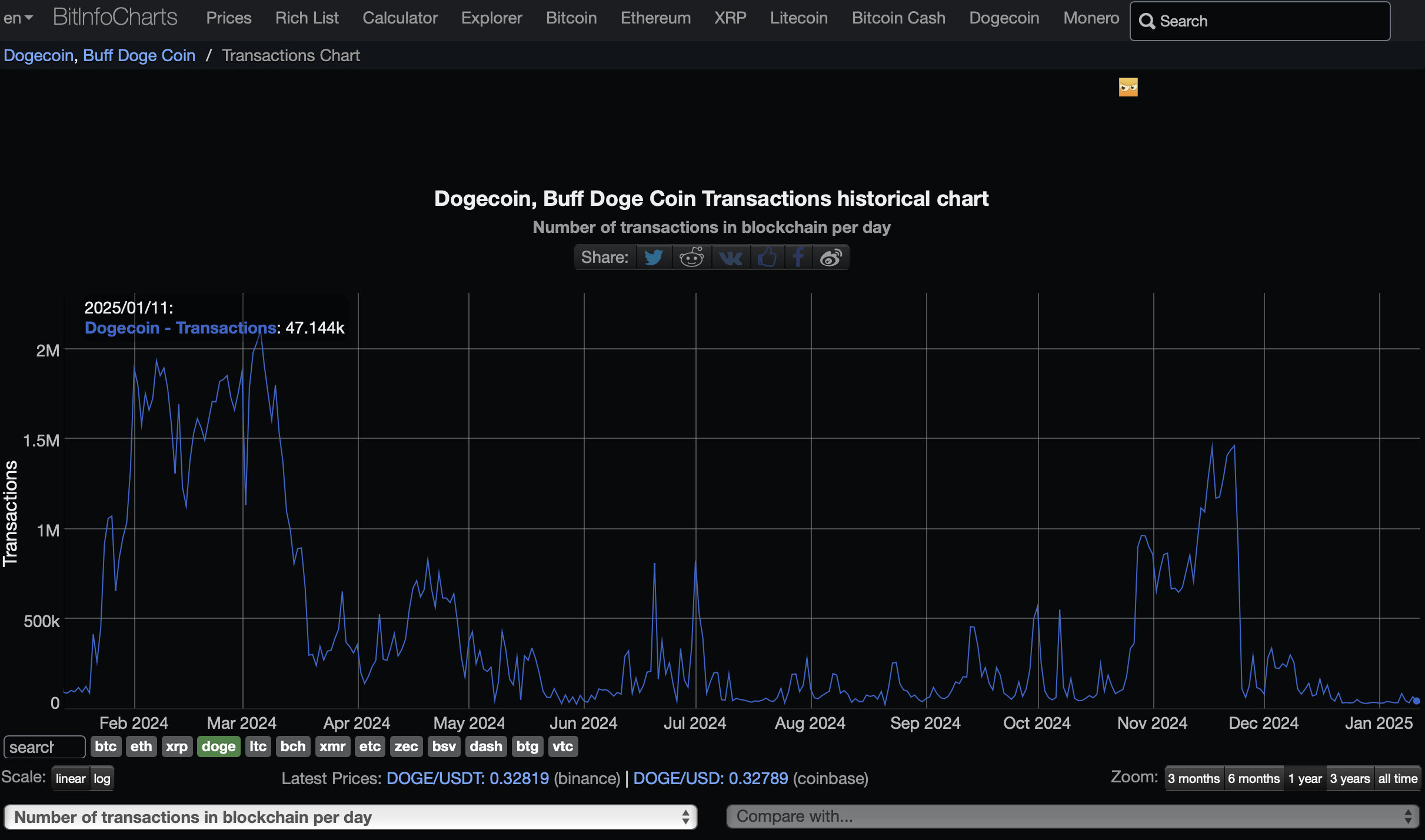Viewport: 1425px width, 840px height.
Task: Click the thumbs-up like icon
Action: click(x=767, y=258)
